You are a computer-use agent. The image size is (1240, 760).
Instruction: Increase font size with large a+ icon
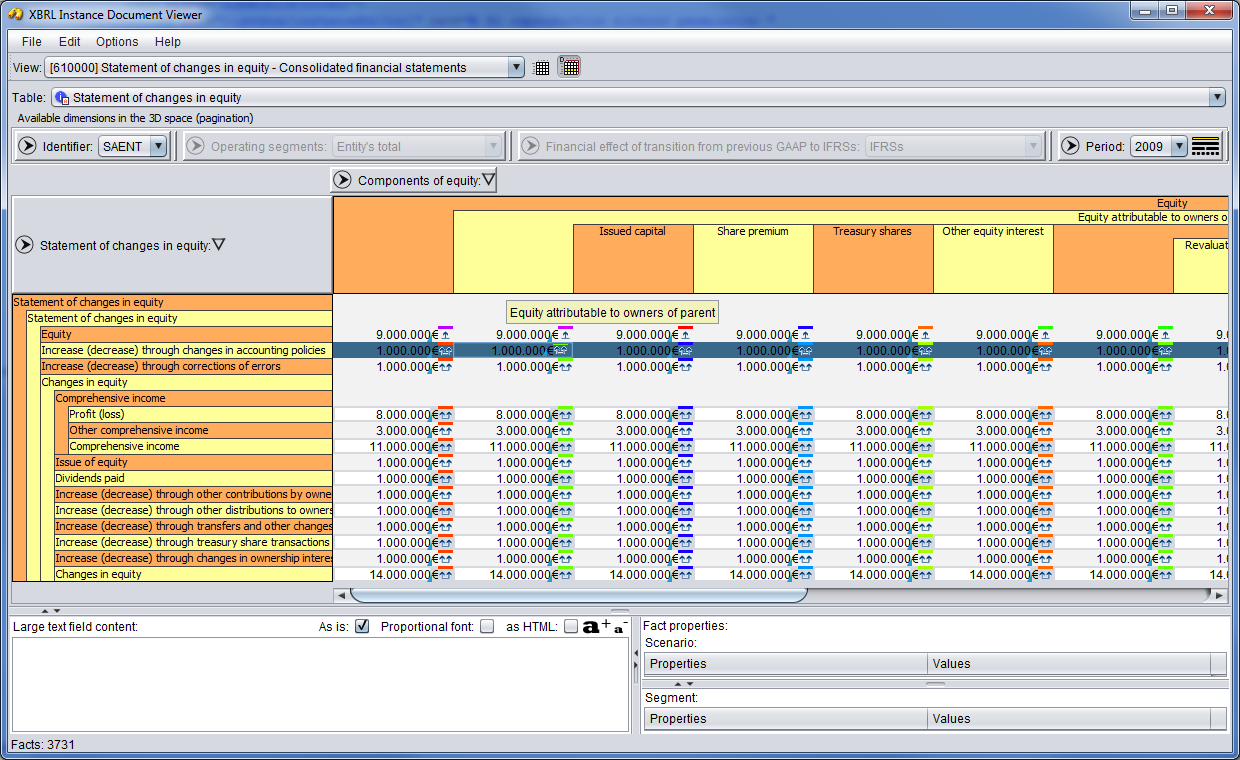(x=596, y=626)
